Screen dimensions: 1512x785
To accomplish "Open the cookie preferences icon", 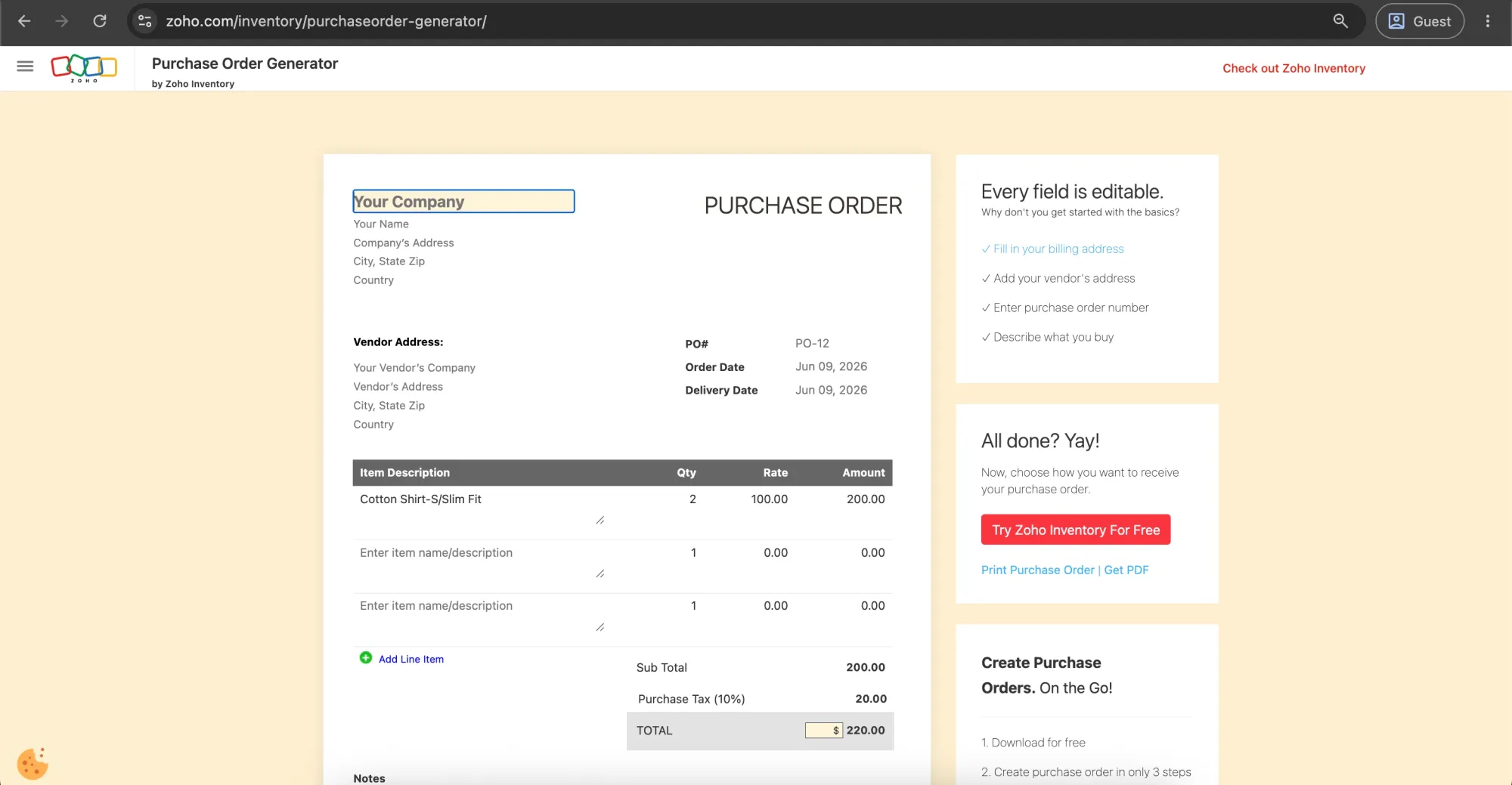I will click(33, 763).
